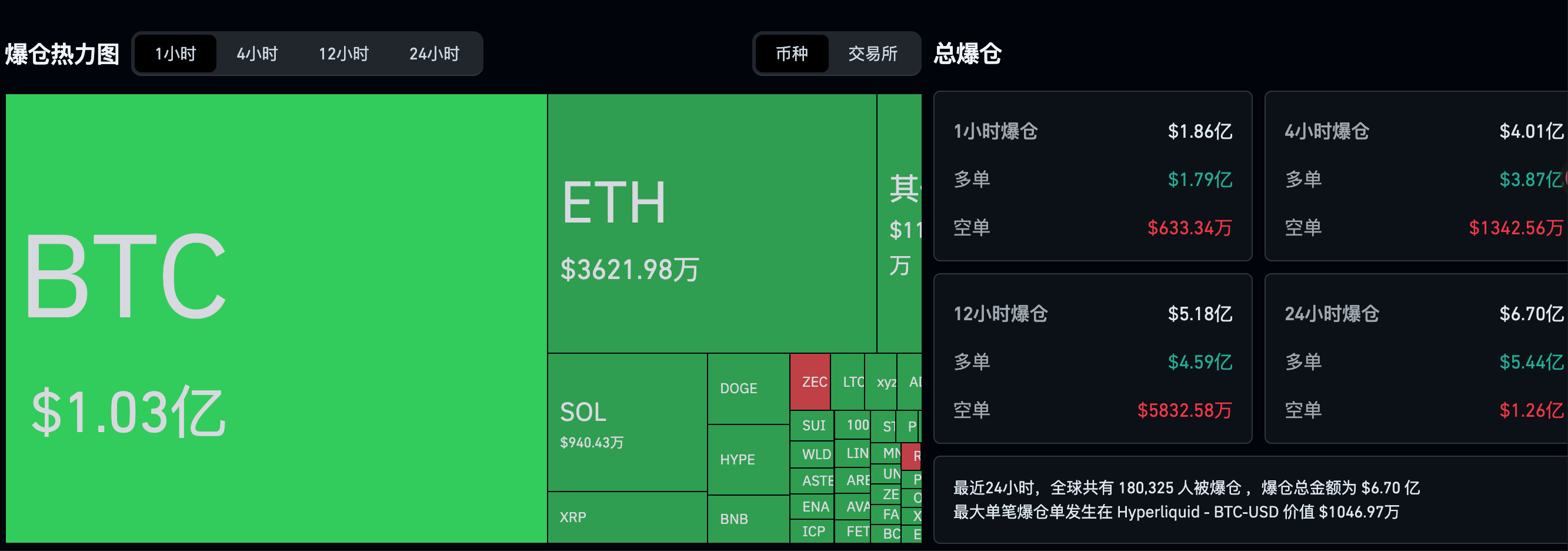Click the HYPE tile
The image size is (1568, 551).
click(x=748, y=459)
